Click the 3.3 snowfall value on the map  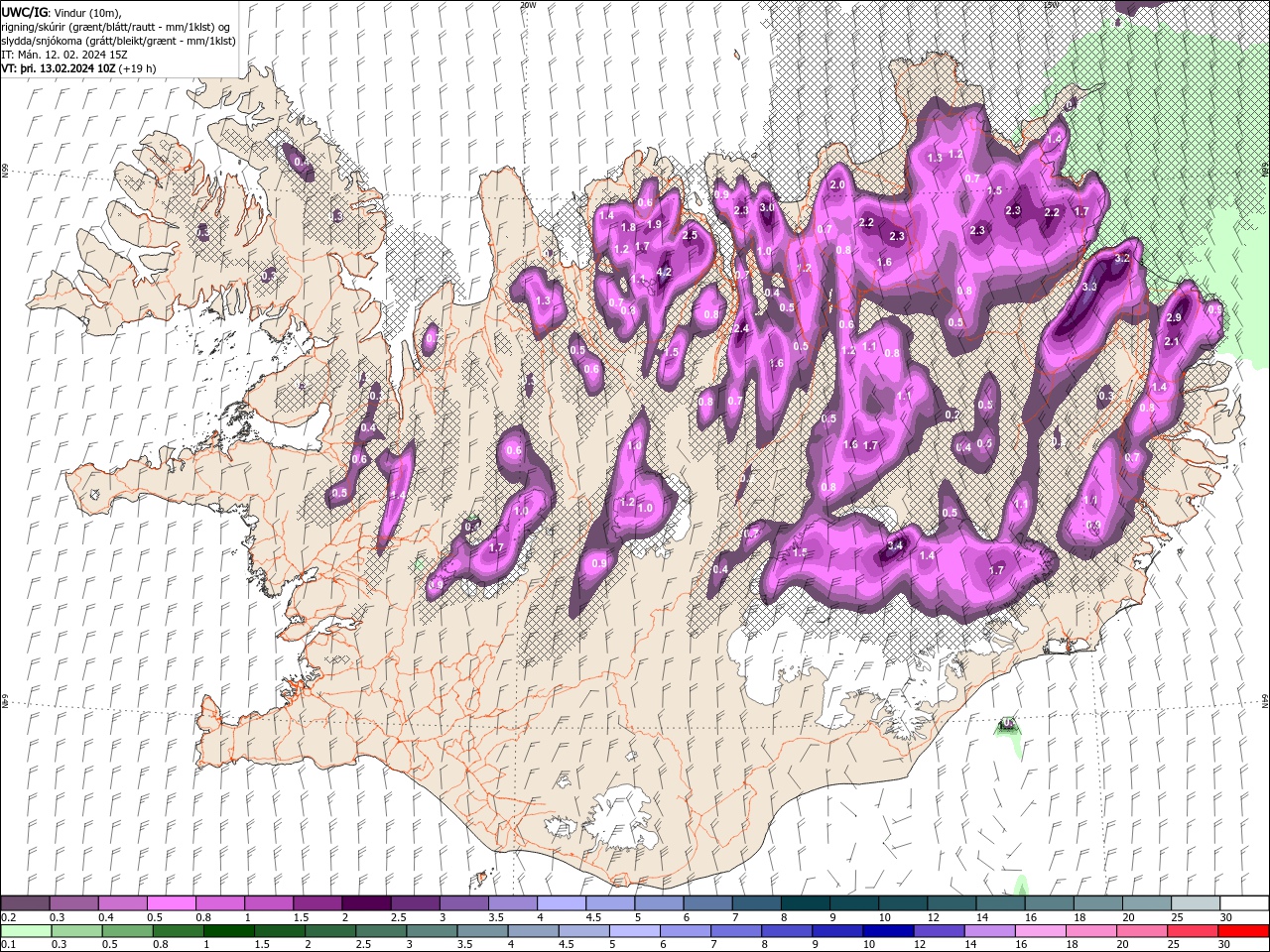pyautogui.click(x=1088, y=288)
